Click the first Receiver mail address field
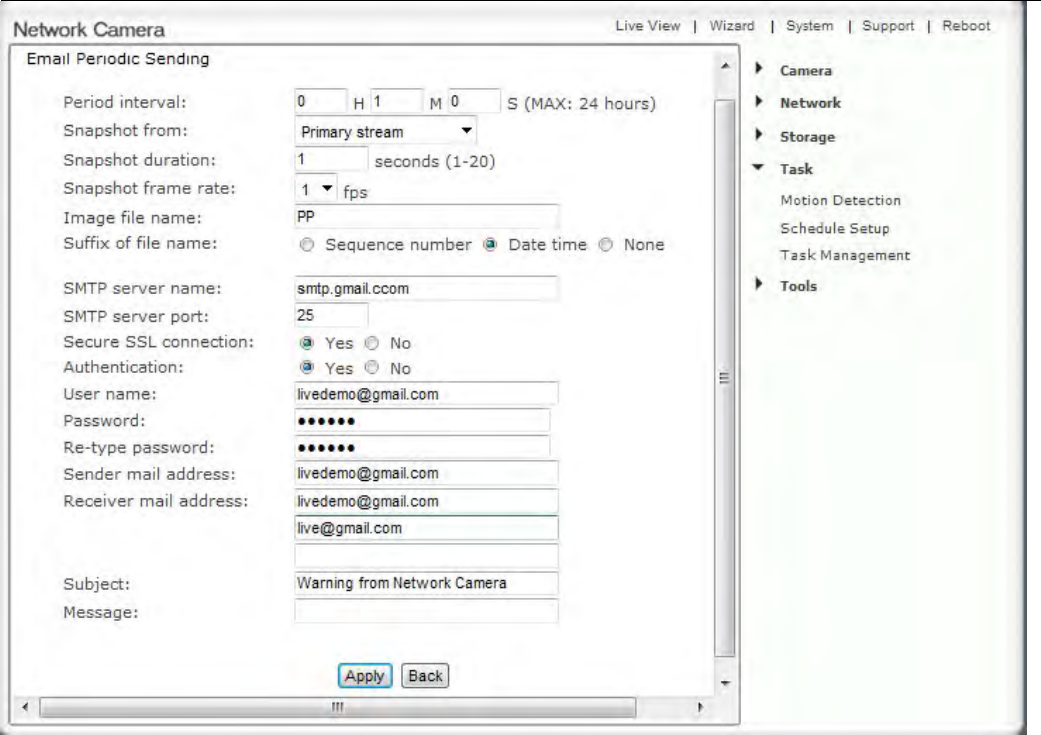 (x=426, y=501)
